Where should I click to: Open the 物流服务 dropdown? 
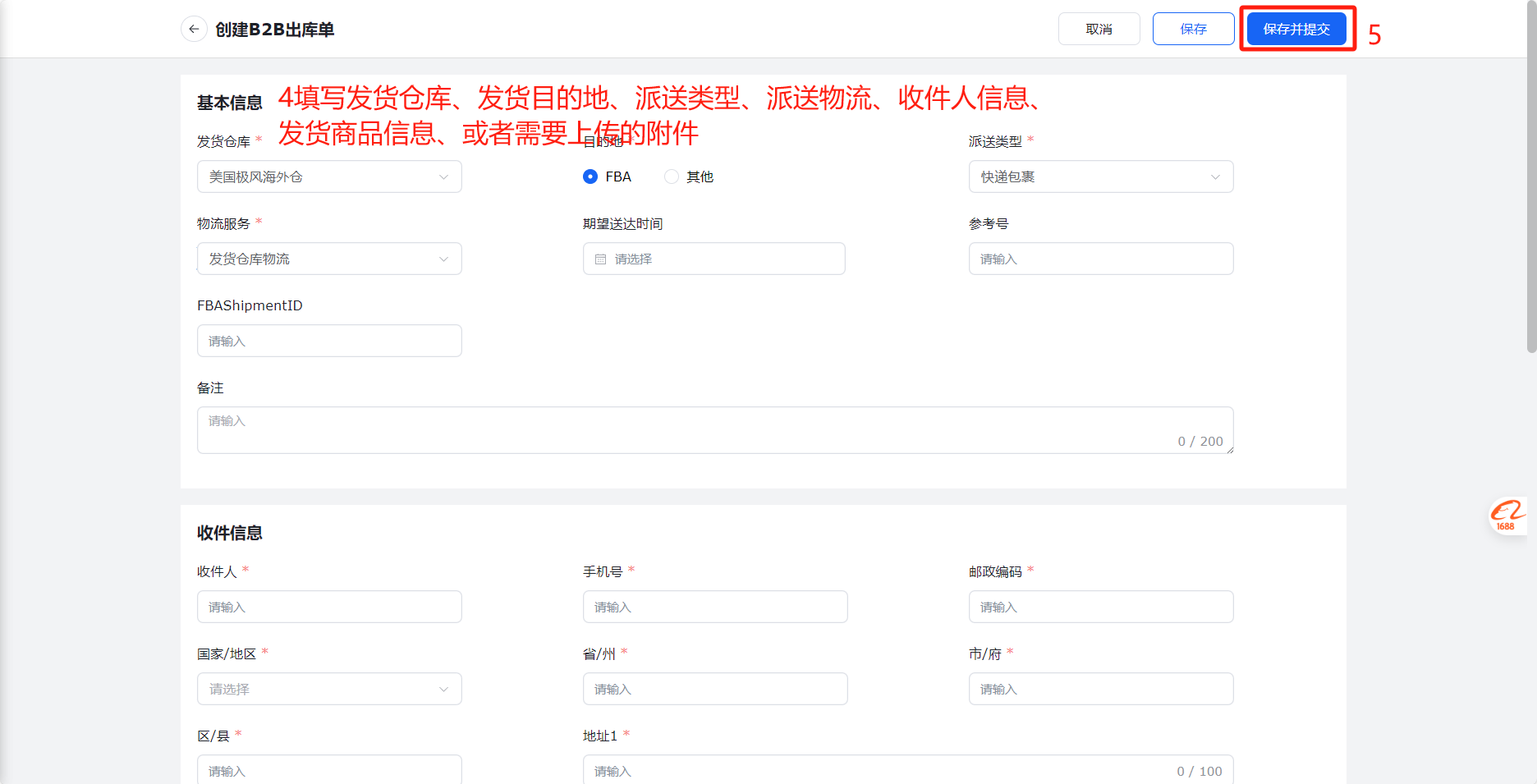(x=329, y=259)
